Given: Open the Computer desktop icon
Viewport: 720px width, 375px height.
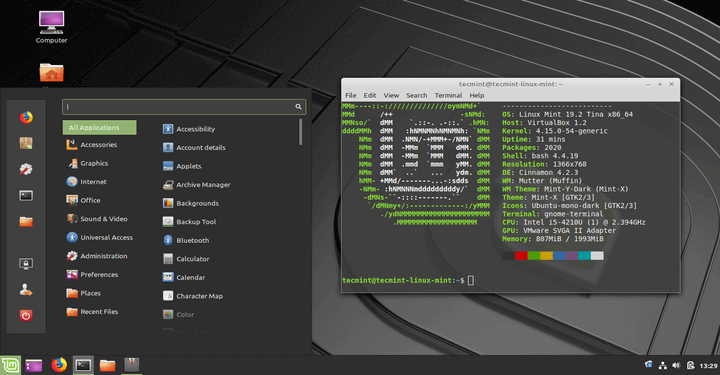Looking at the screenshot, I should click(x=51, y=28).
